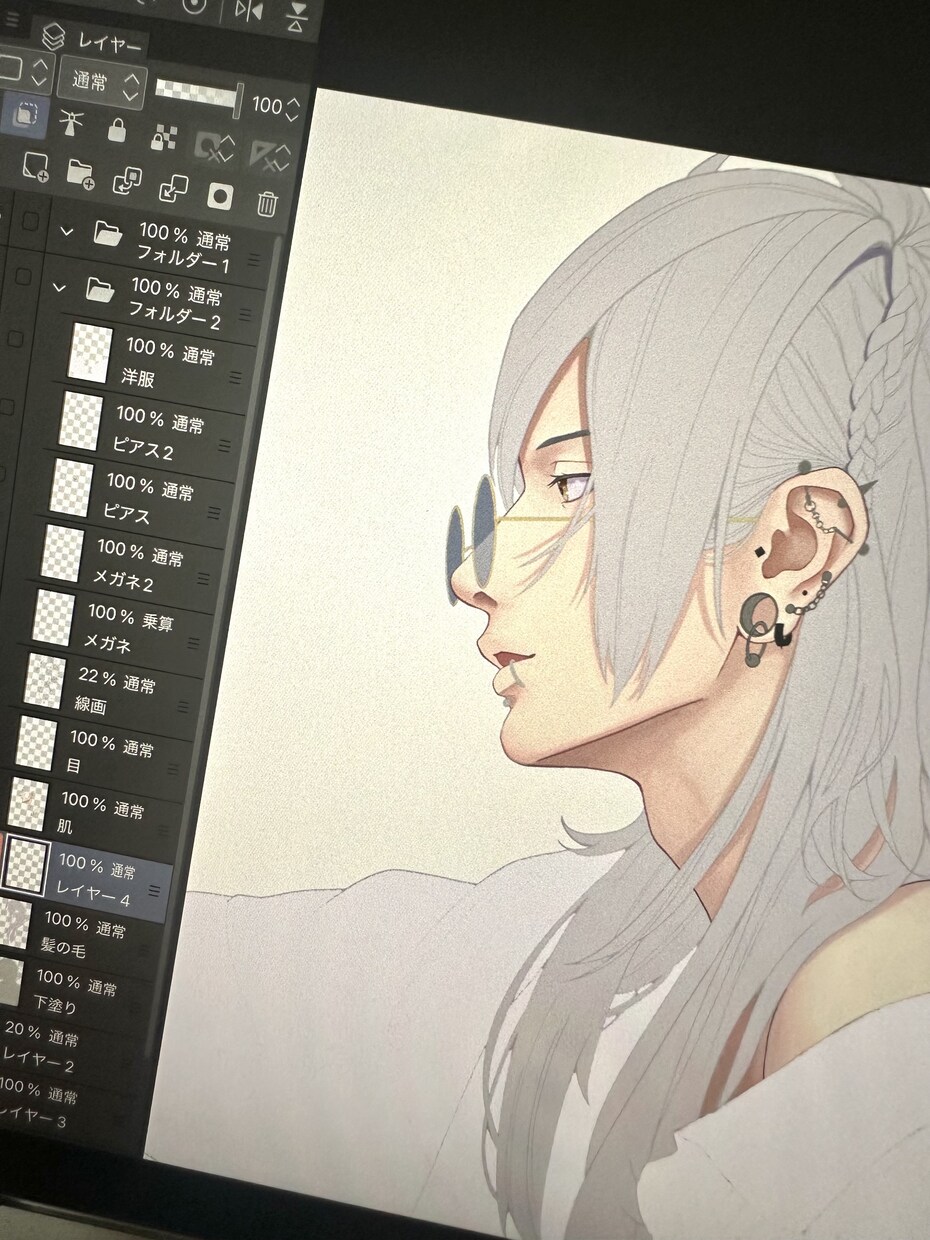Click the フォルダー 1 row grip handle
This screenshot has width=930, height=1240.
[252, 259]
